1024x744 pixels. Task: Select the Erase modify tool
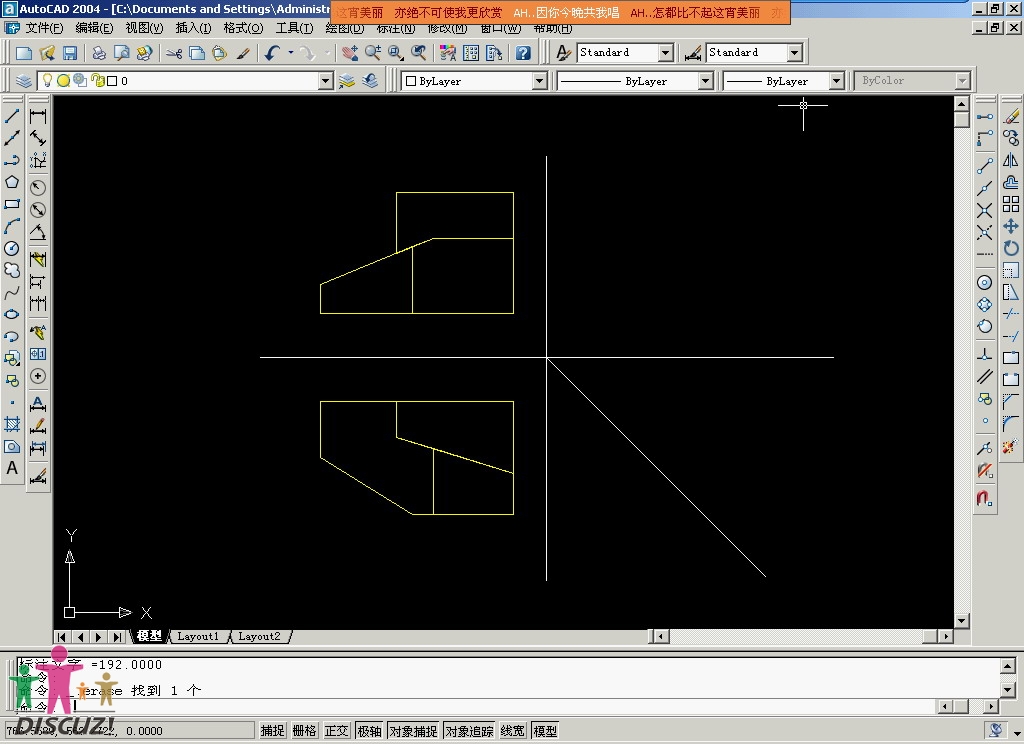point(1011,116)
